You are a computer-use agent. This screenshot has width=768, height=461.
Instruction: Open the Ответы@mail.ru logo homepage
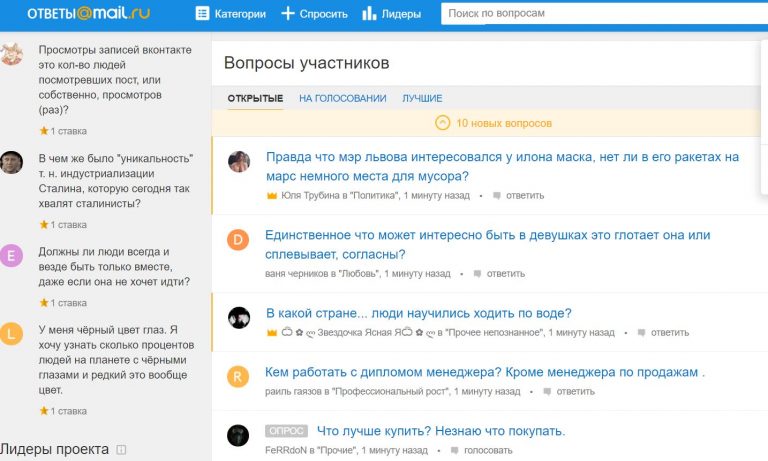[x=89, y=13]
